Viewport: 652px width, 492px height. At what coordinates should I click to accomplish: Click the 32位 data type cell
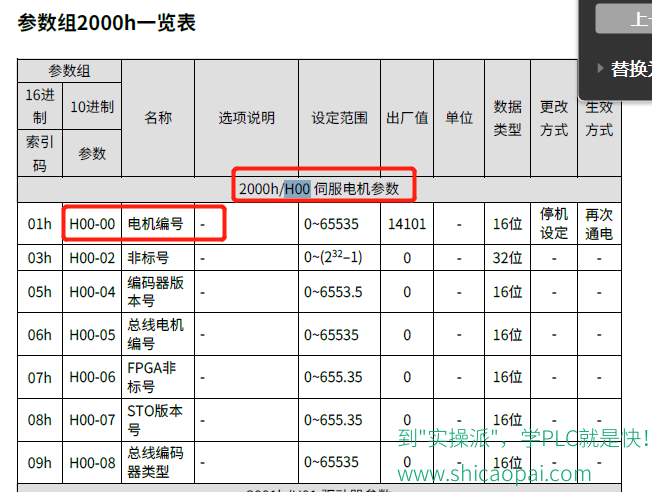coord(507,258)
